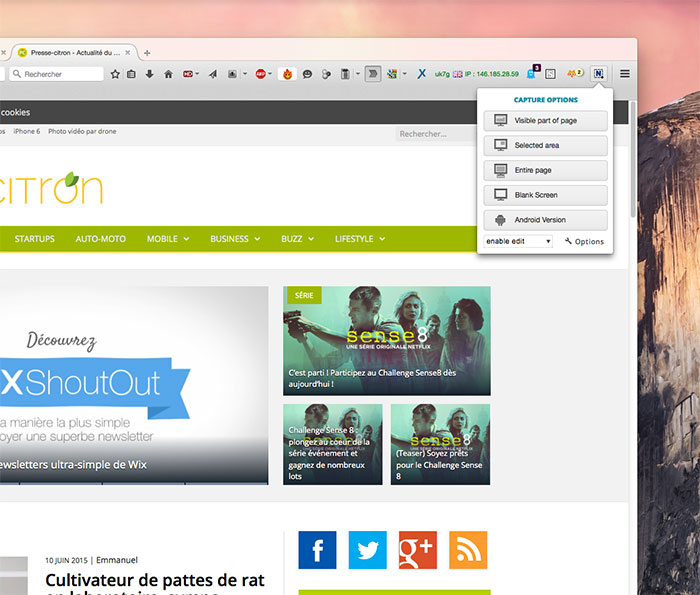Capture the Entire page

[546, 170]
